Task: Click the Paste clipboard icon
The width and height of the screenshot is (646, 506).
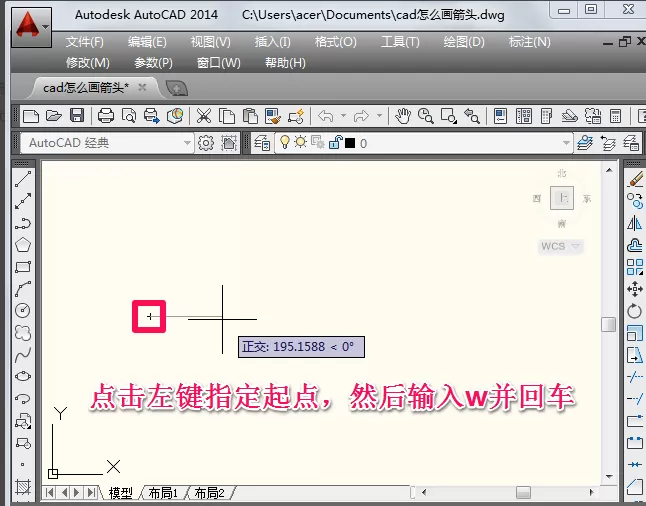Action: click(250, 116)
